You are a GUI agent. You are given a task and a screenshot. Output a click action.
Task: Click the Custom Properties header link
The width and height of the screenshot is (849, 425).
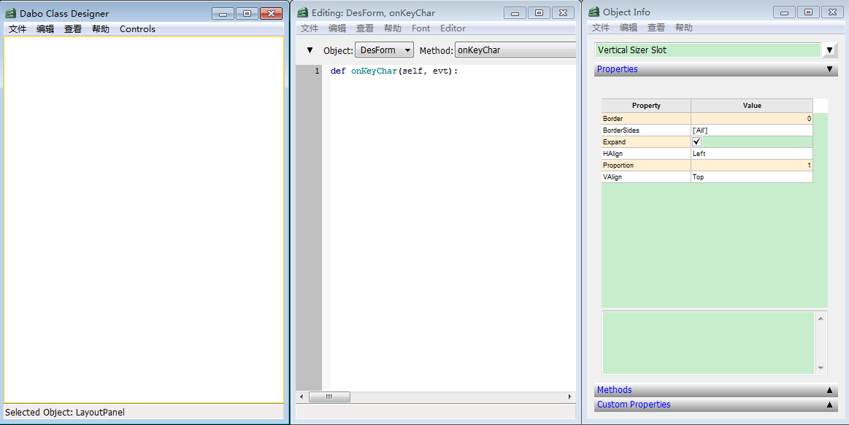pos(634,404)
